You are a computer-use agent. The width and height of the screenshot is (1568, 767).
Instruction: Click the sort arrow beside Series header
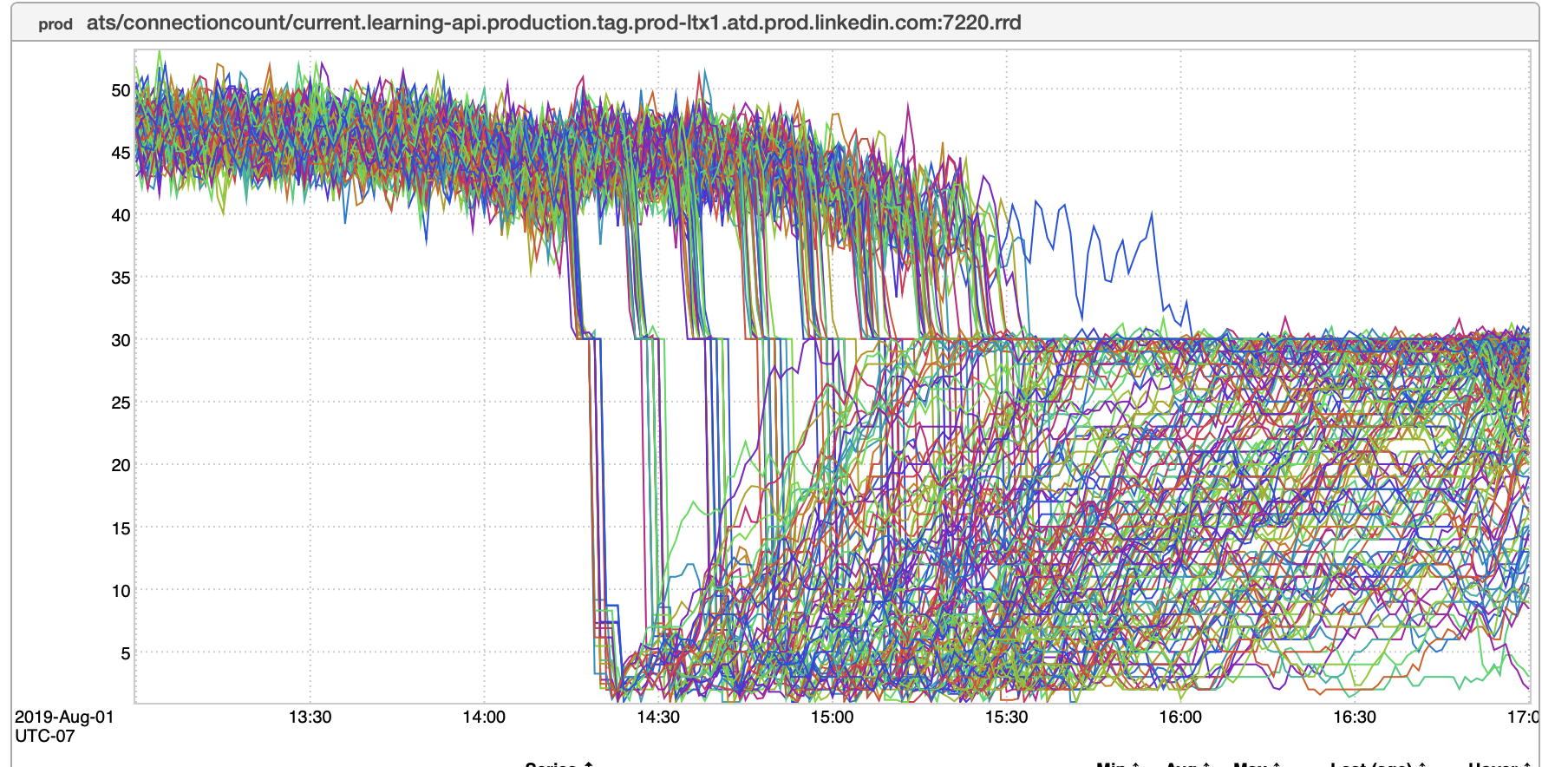coord(589,764)
